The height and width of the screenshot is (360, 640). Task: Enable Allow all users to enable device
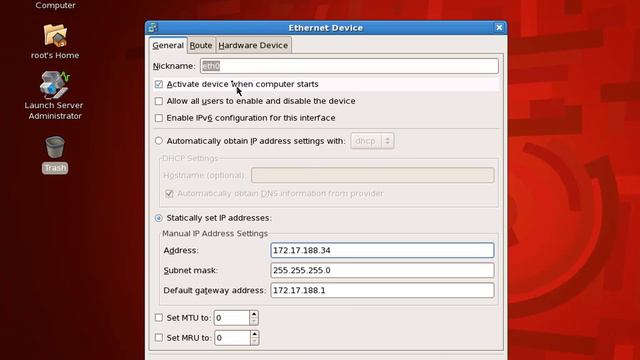point(159,101)
